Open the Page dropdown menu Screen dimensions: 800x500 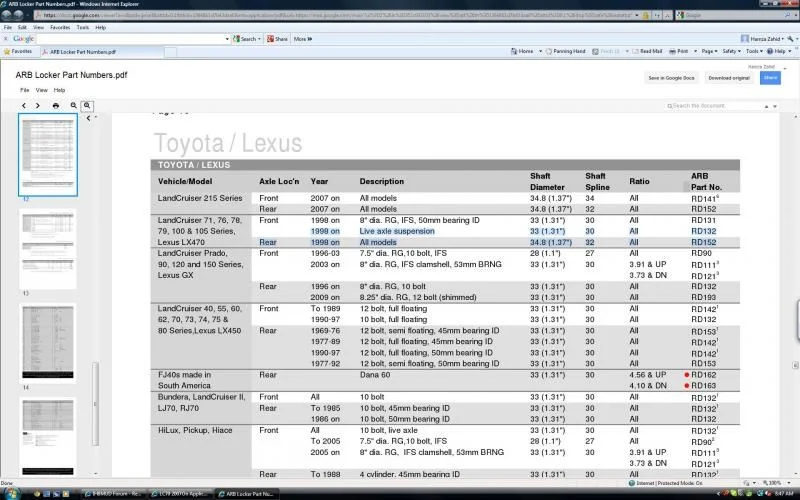pos(709,52)
